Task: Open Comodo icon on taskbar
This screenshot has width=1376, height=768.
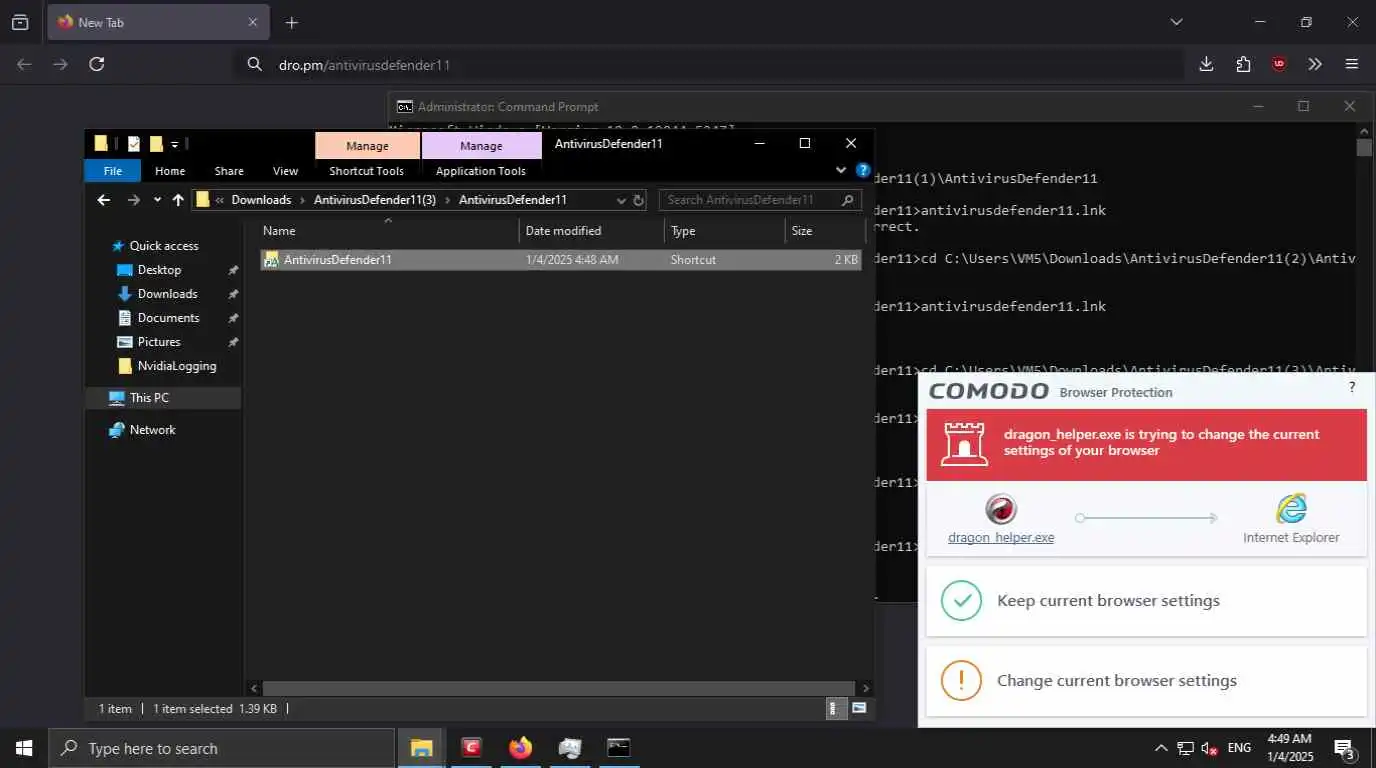Action: tap(471, 748)
